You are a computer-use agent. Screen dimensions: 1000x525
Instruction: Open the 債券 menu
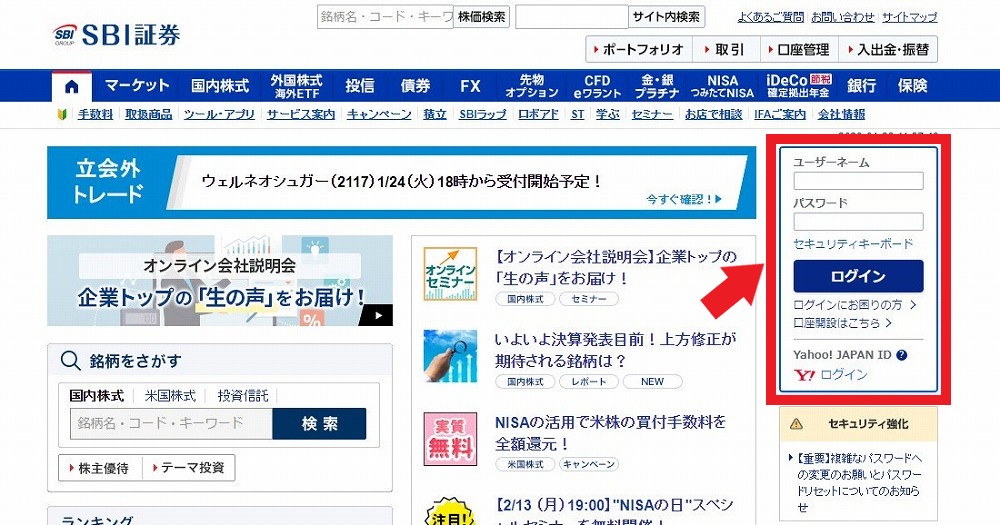click(x=415, y=85)
